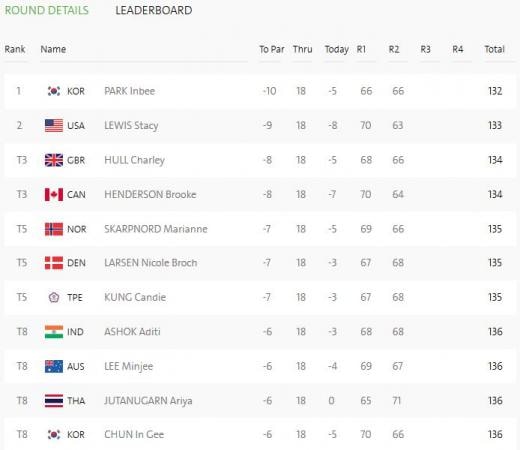Viewport: 520px width, 450px height.
Task: Click the Canada flag icon
Action: 54,195
